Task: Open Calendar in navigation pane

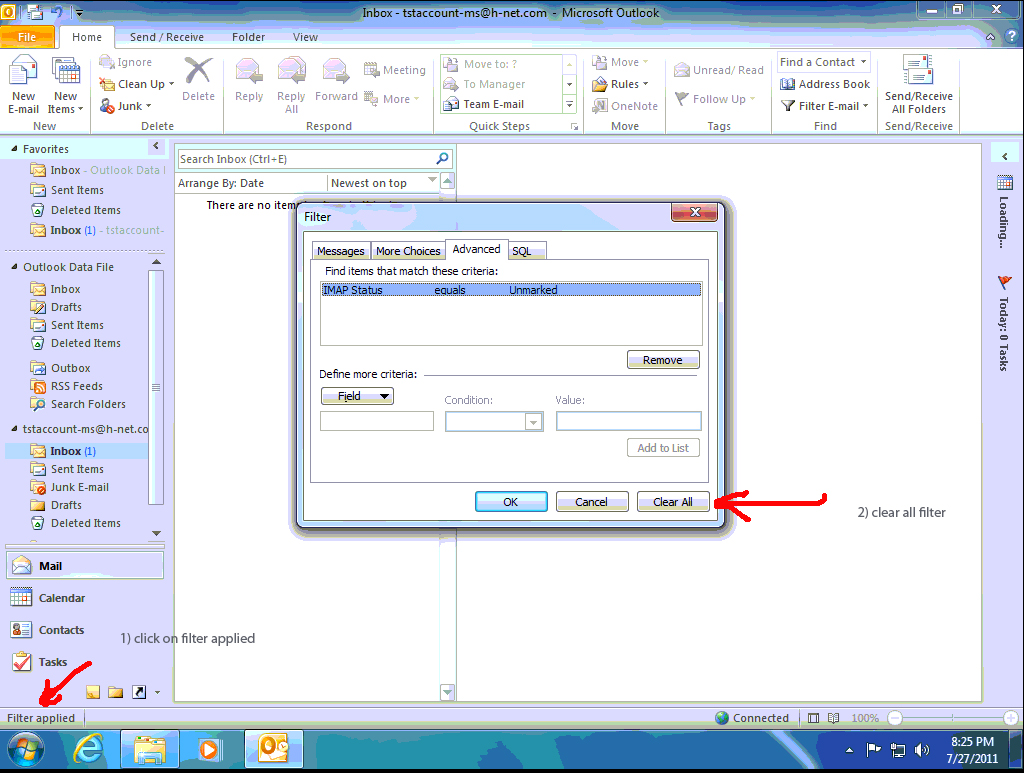Action: (62, 598)
